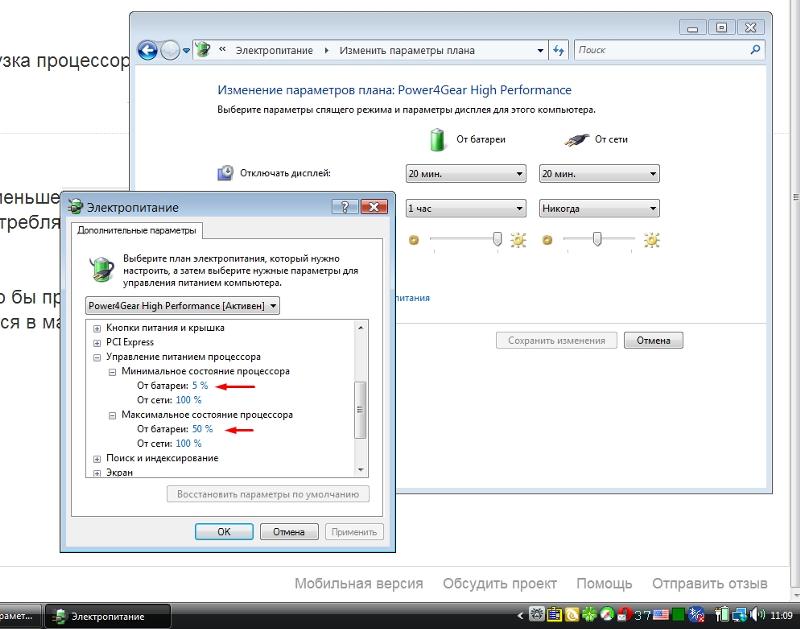Expand Поиск и индексирование node

pos(97,459)
